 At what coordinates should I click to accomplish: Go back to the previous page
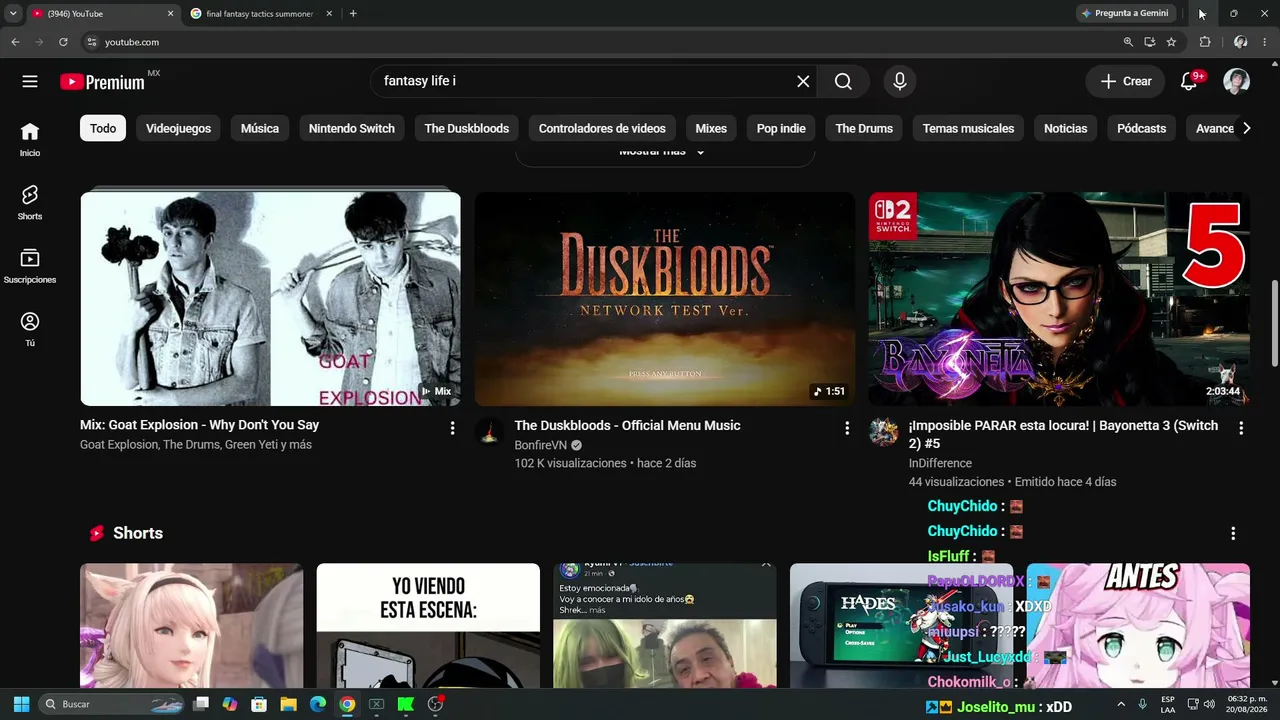[x=15, y=42]
